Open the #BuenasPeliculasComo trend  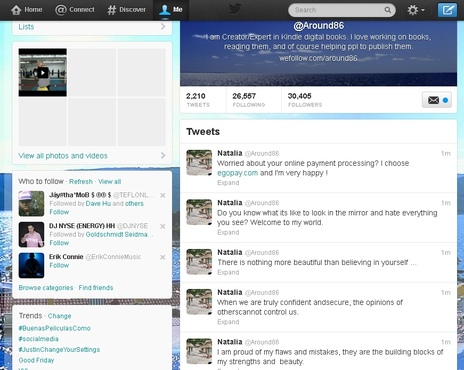[x=54, y=328]
